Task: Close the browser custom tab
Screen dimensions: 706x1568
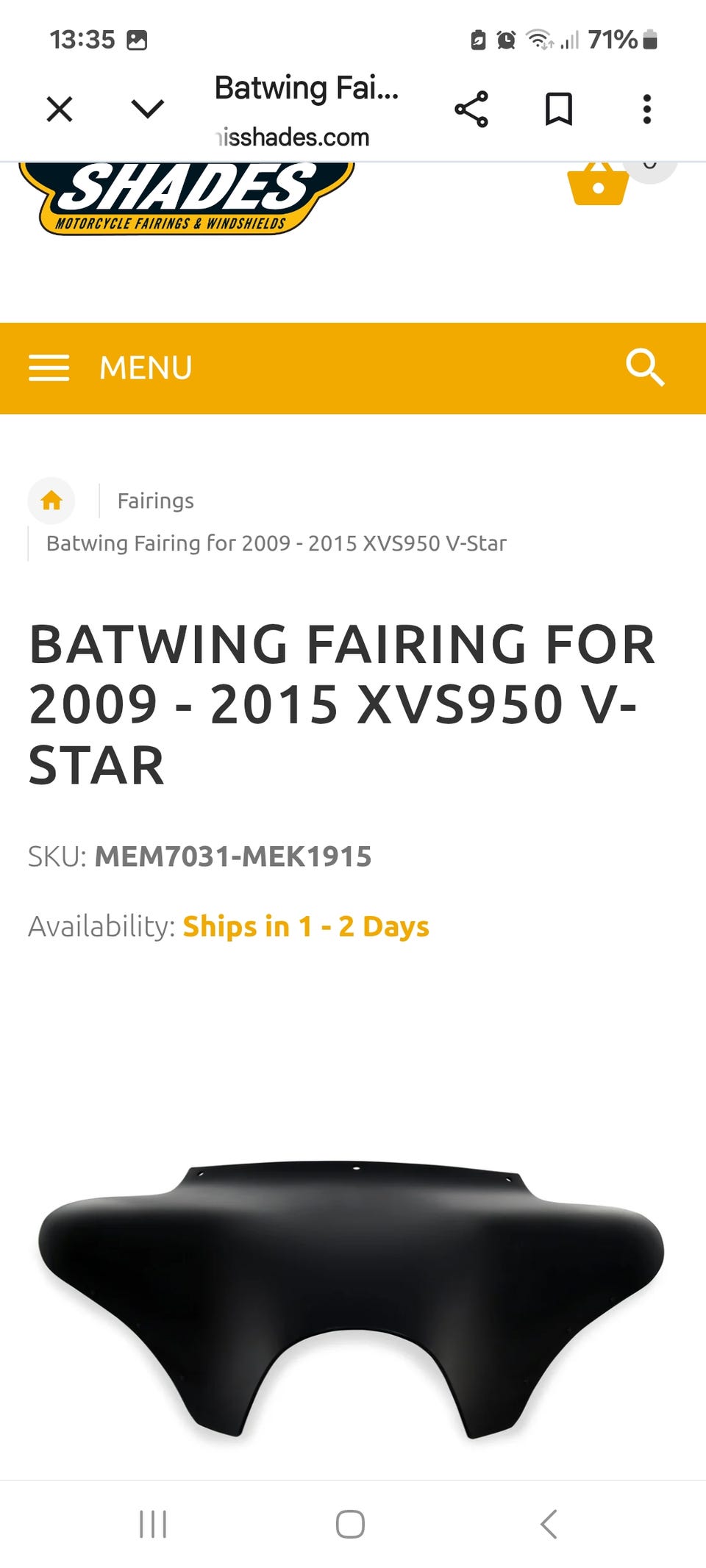Action: click(60, 110)
